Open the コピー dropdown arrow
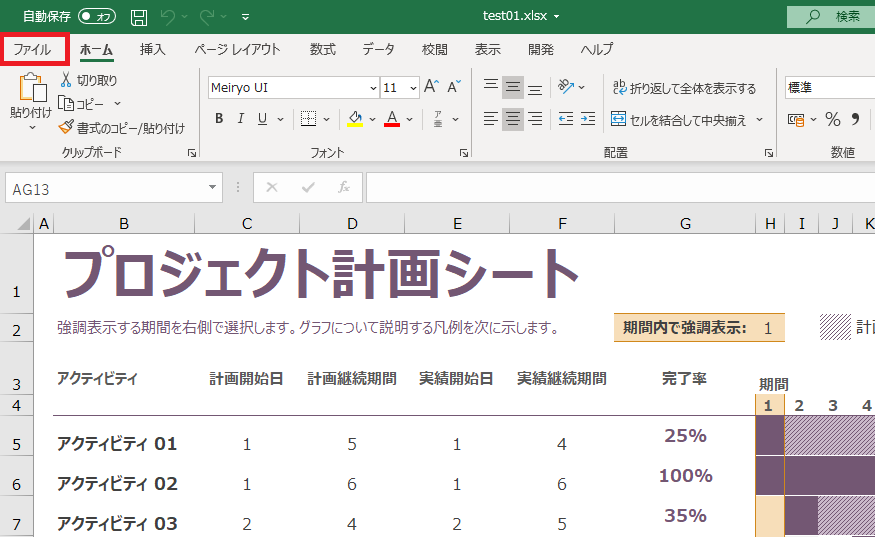 117,104
